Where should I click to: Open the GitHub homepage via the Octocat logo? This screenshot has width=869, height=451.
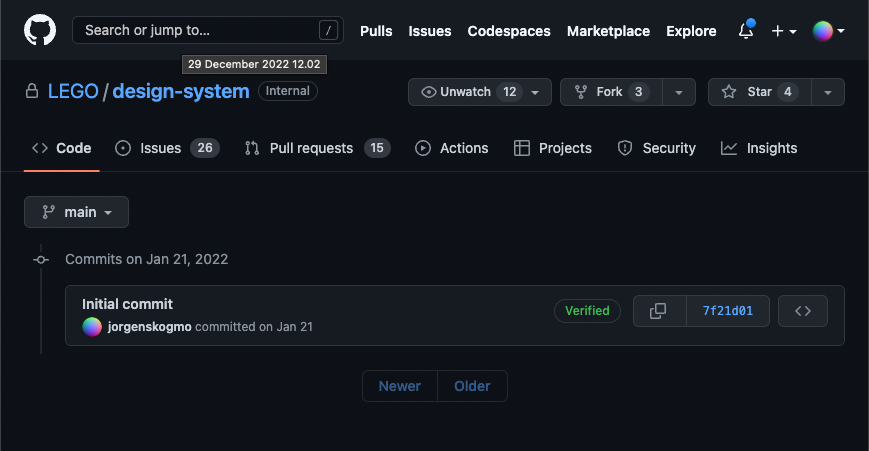[x=40, y=30]
